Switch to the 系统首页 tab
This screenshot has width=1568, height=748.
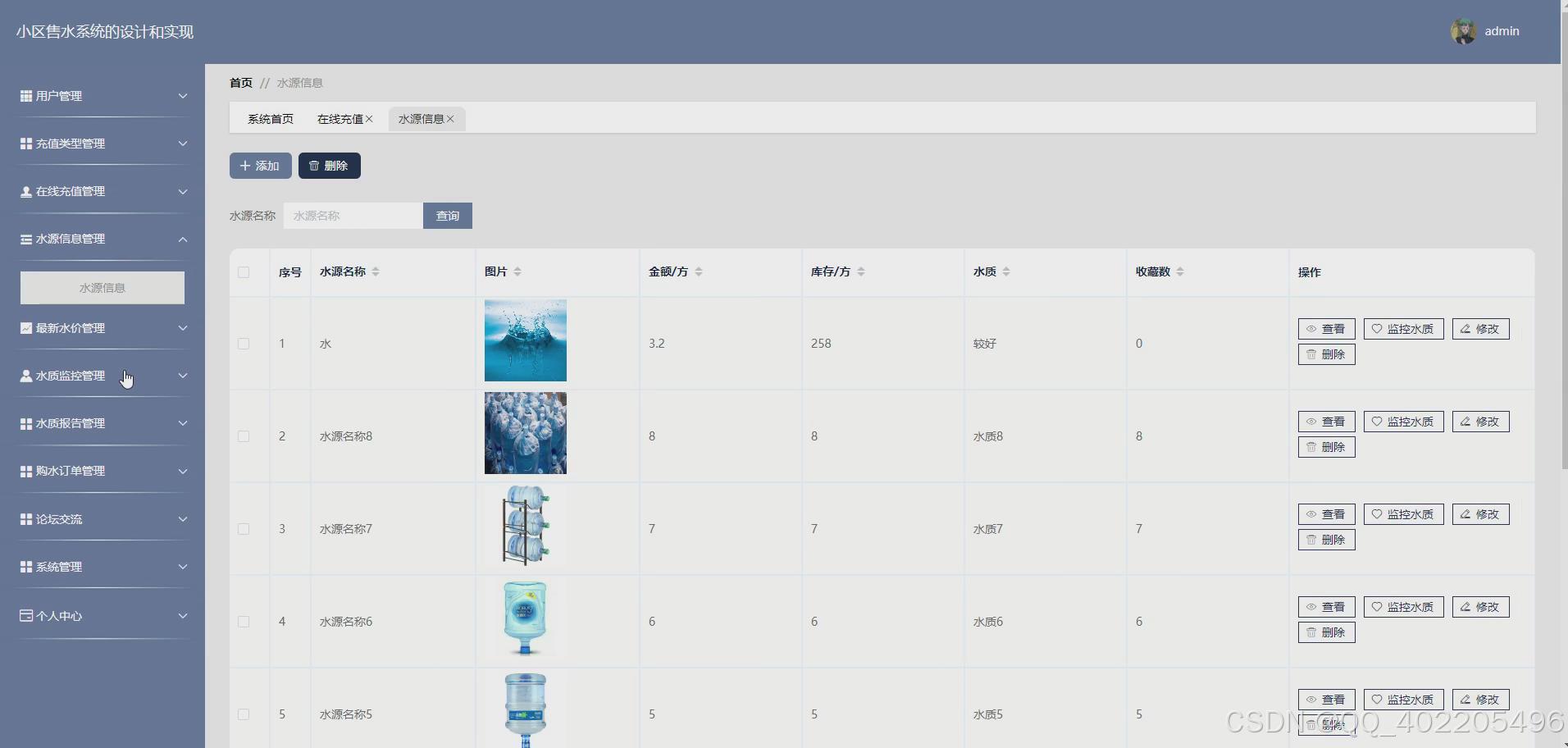tap(271, 119)
